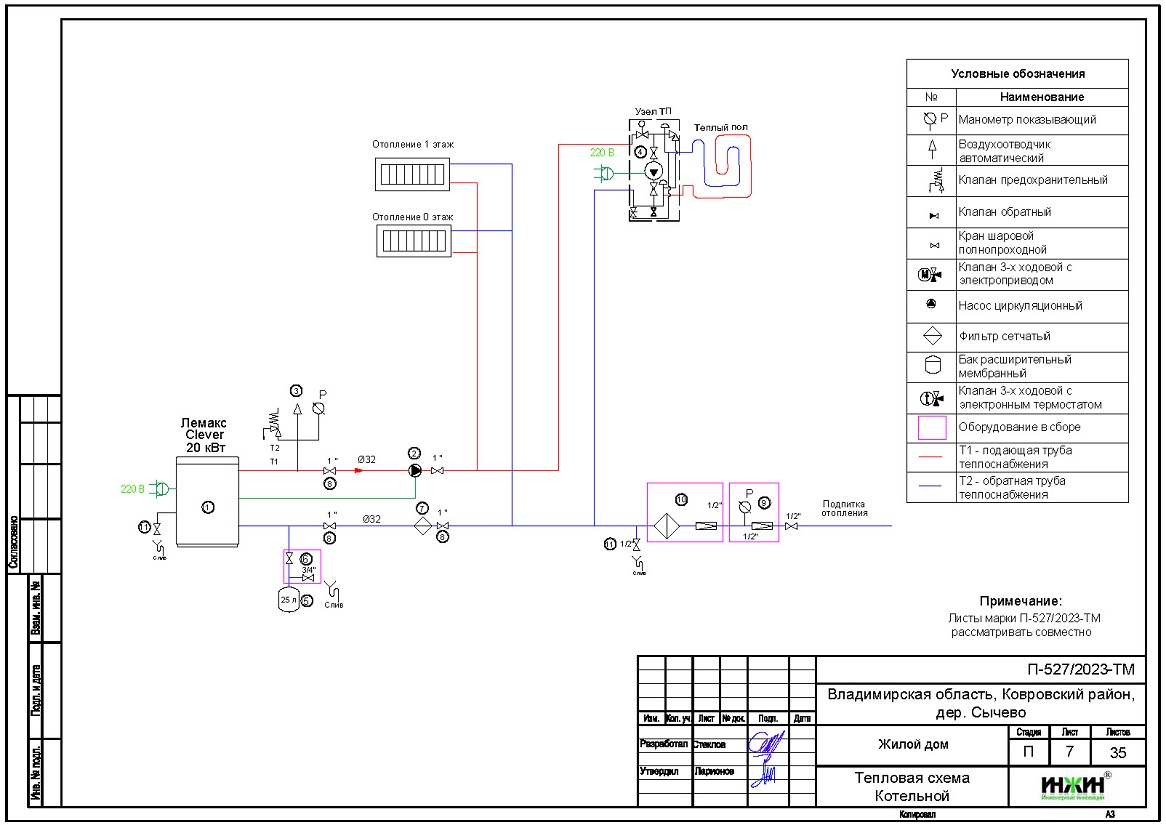The image size is (1166, 825).
Task: Select the manometer symbol in legend table
Action: click(x=931, y=120)
